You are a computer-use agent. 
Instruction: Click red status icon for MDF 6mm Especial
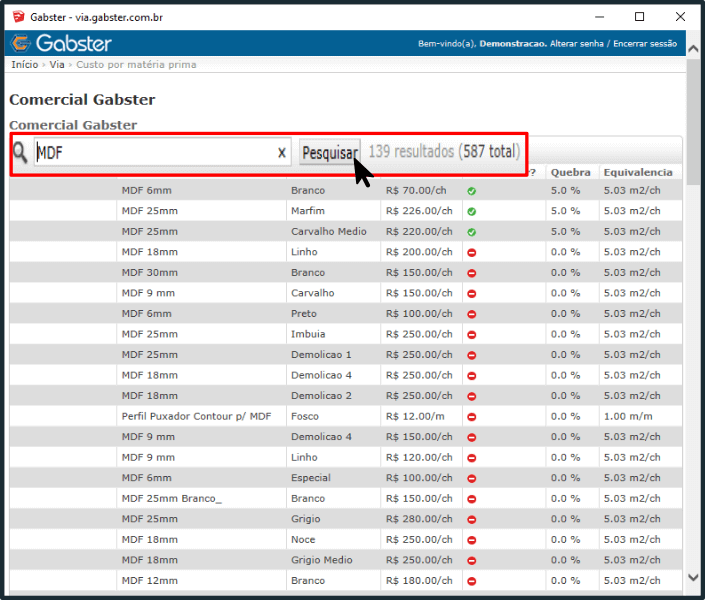(x=471, y=479)
